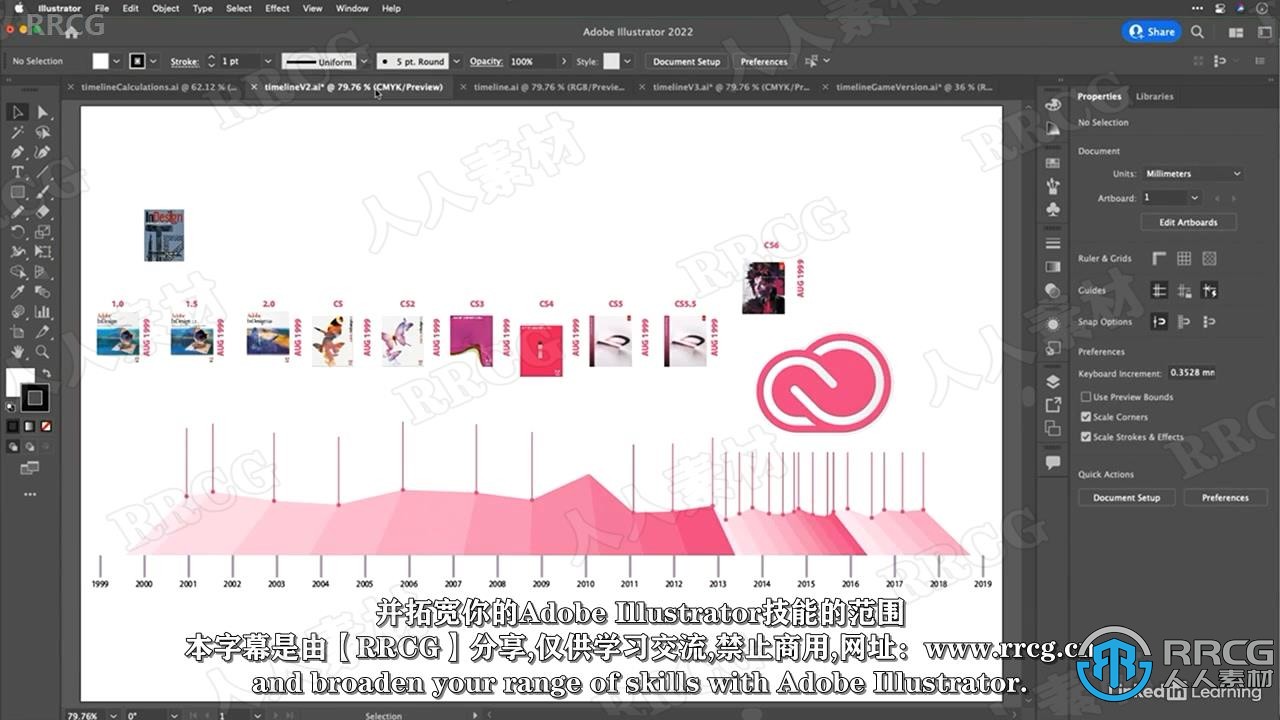The image size is (1280, 720).
Task: Toggle lock guides button
Action: point(1184,291)
